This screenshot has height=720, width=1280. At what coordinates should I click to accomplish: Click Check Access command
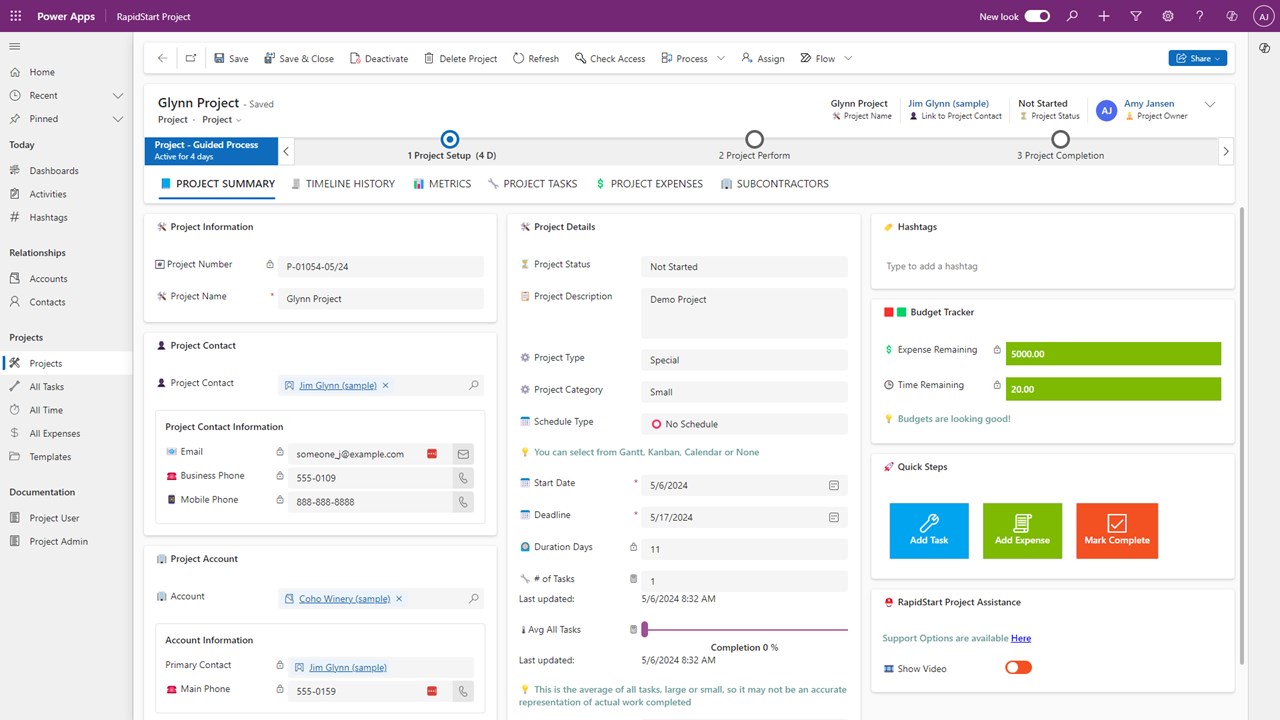(610, 58)
